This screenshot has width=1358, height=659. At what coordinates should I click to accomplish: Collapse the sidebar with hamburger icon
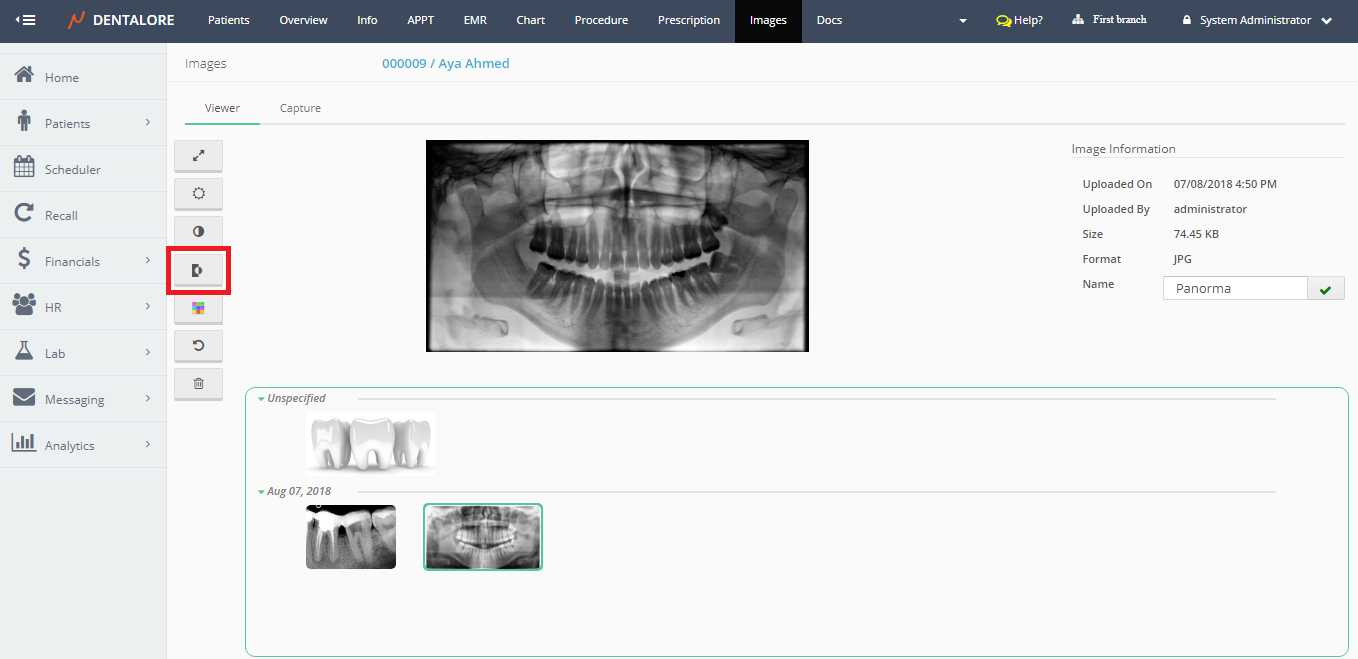pos(25,20)
